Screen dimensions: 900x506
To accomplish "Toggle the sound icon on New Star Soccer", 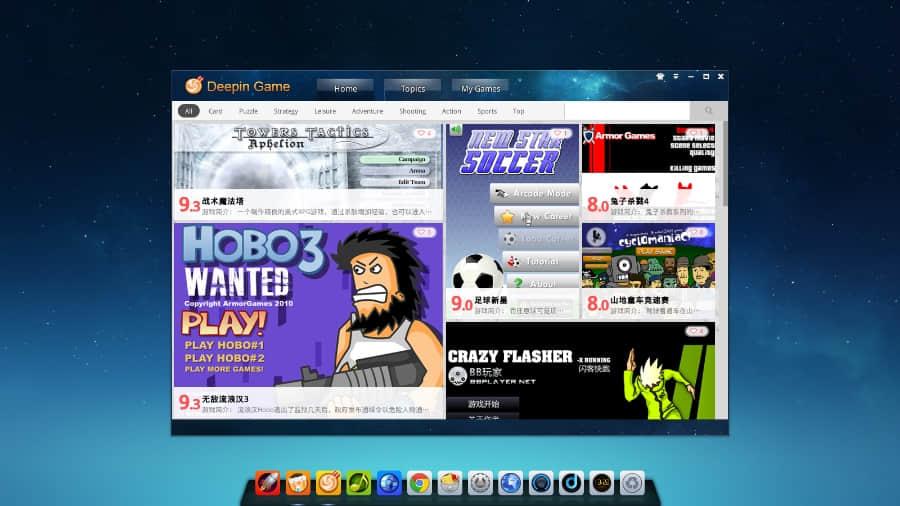I will pos(456,130).
